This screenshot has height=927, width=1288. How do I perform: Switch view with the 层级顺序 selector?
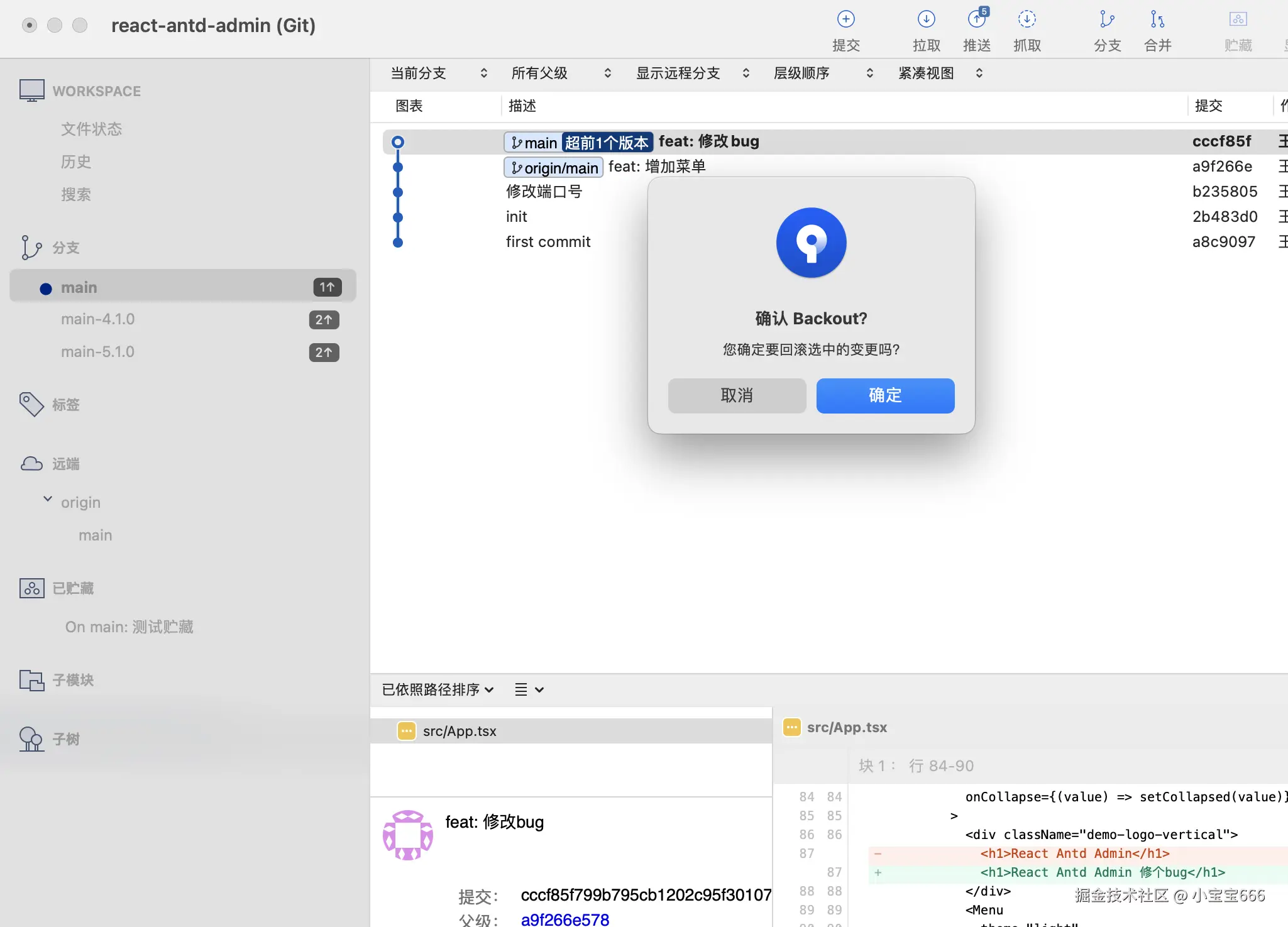pyautogui.click(x=822, y=73)
